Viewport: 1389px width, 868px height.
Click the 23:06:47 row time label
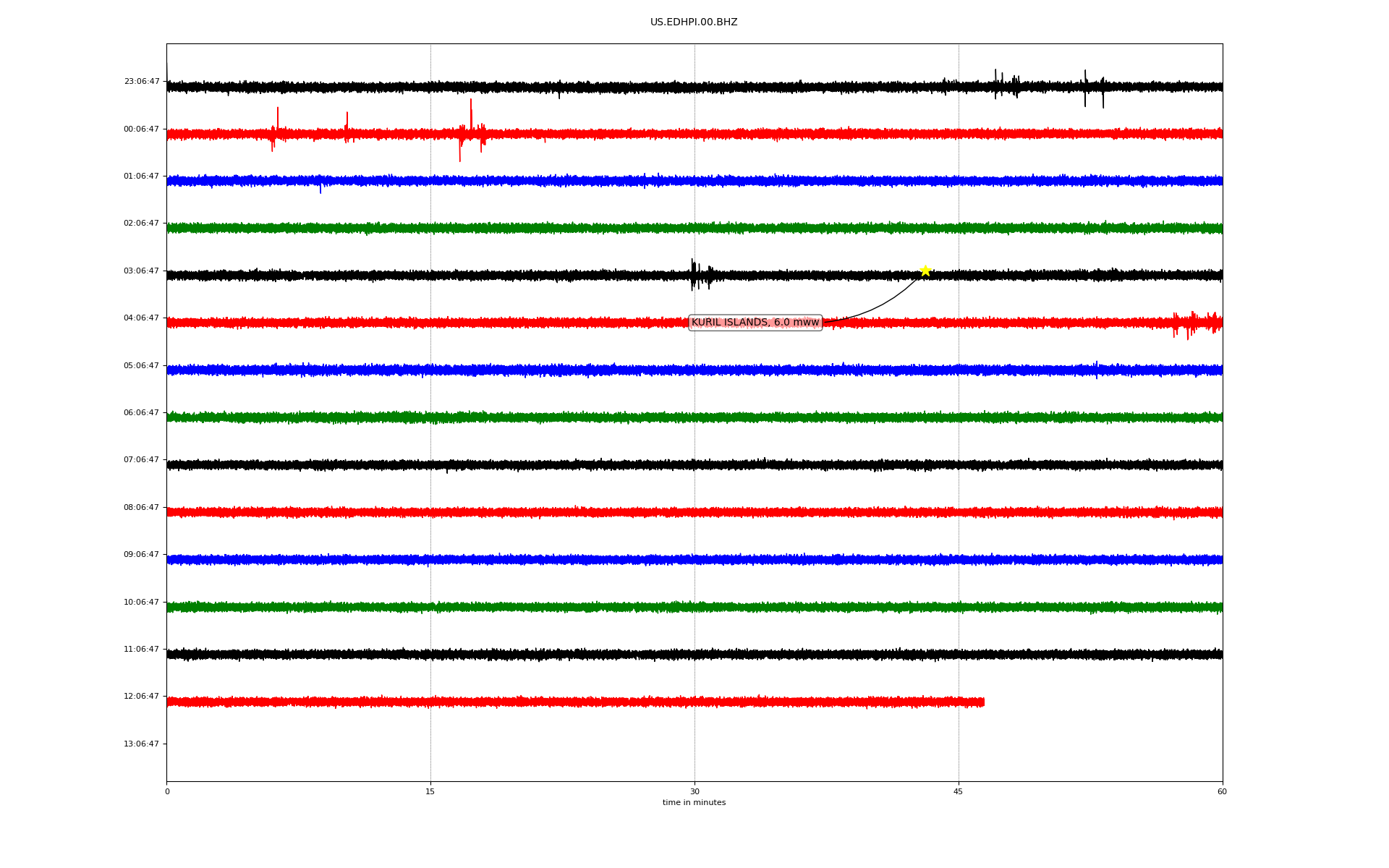(142, 82)
